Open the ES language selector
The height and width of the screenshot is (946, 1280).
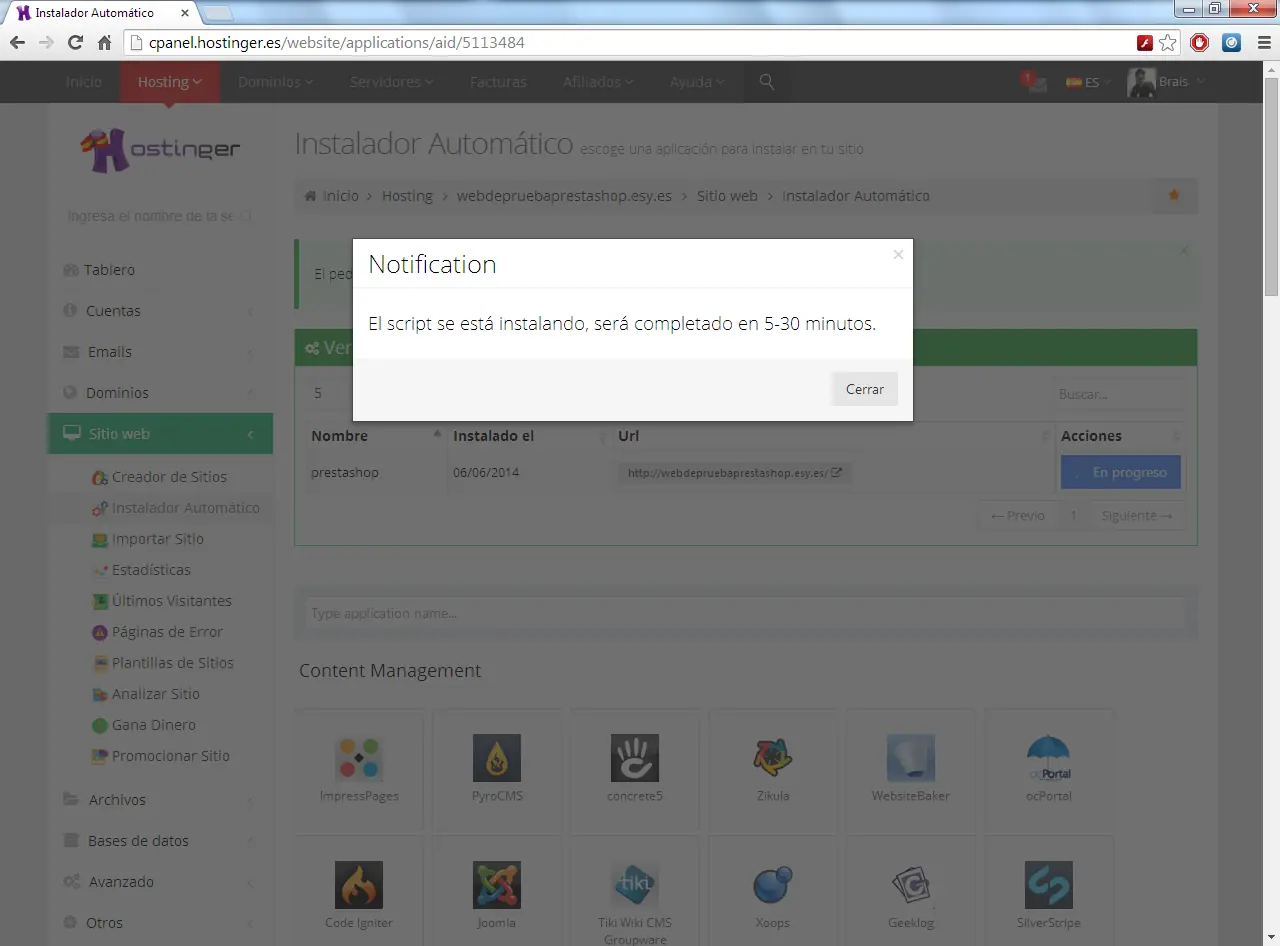point(1088,82)
